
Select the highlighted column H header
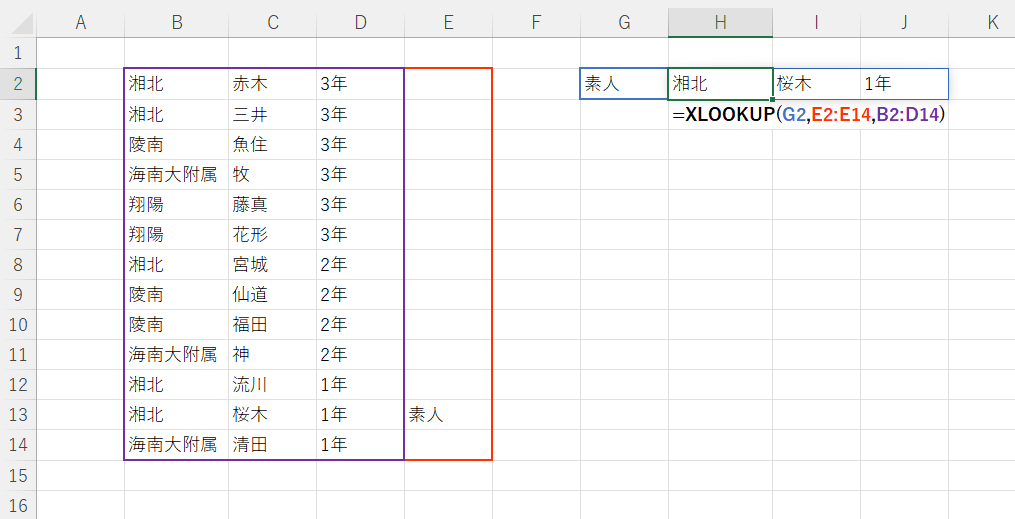tap(720, 23)
